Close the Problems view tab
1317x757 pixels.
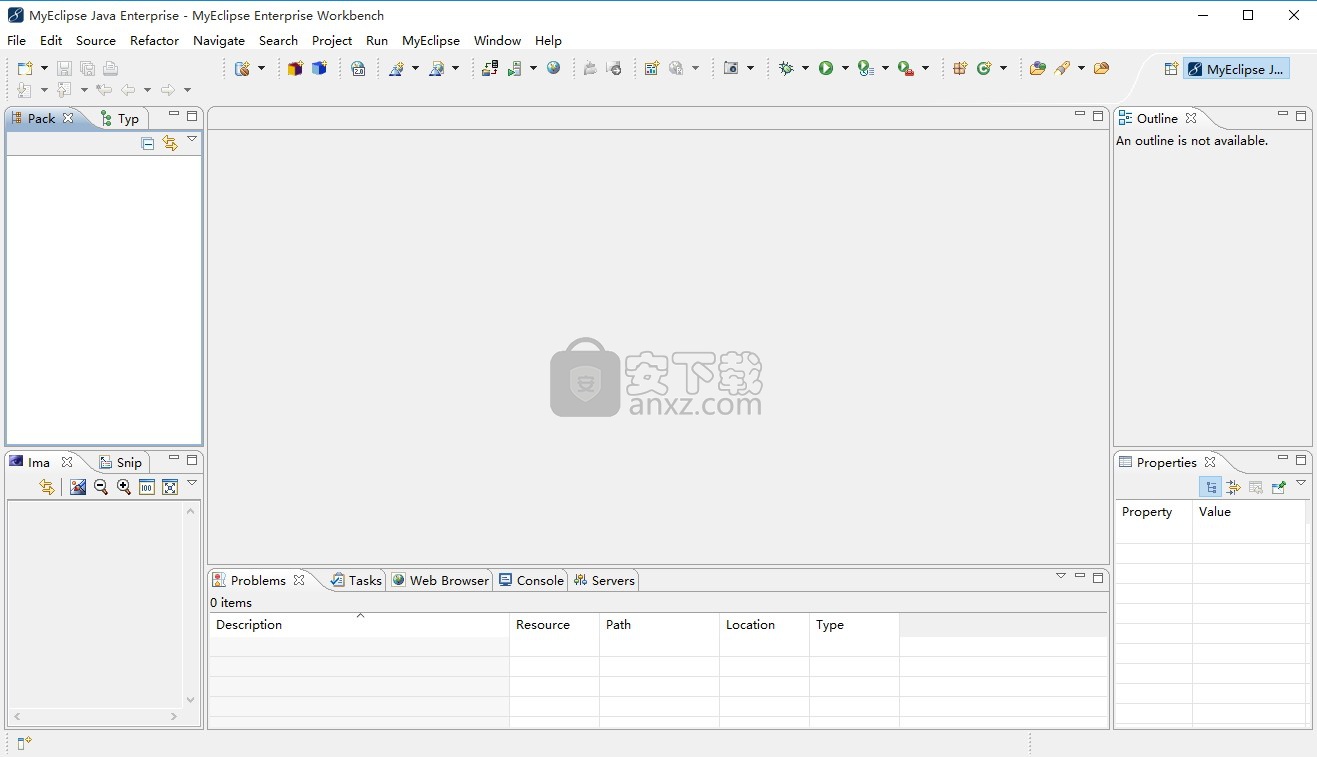[299, 580]
